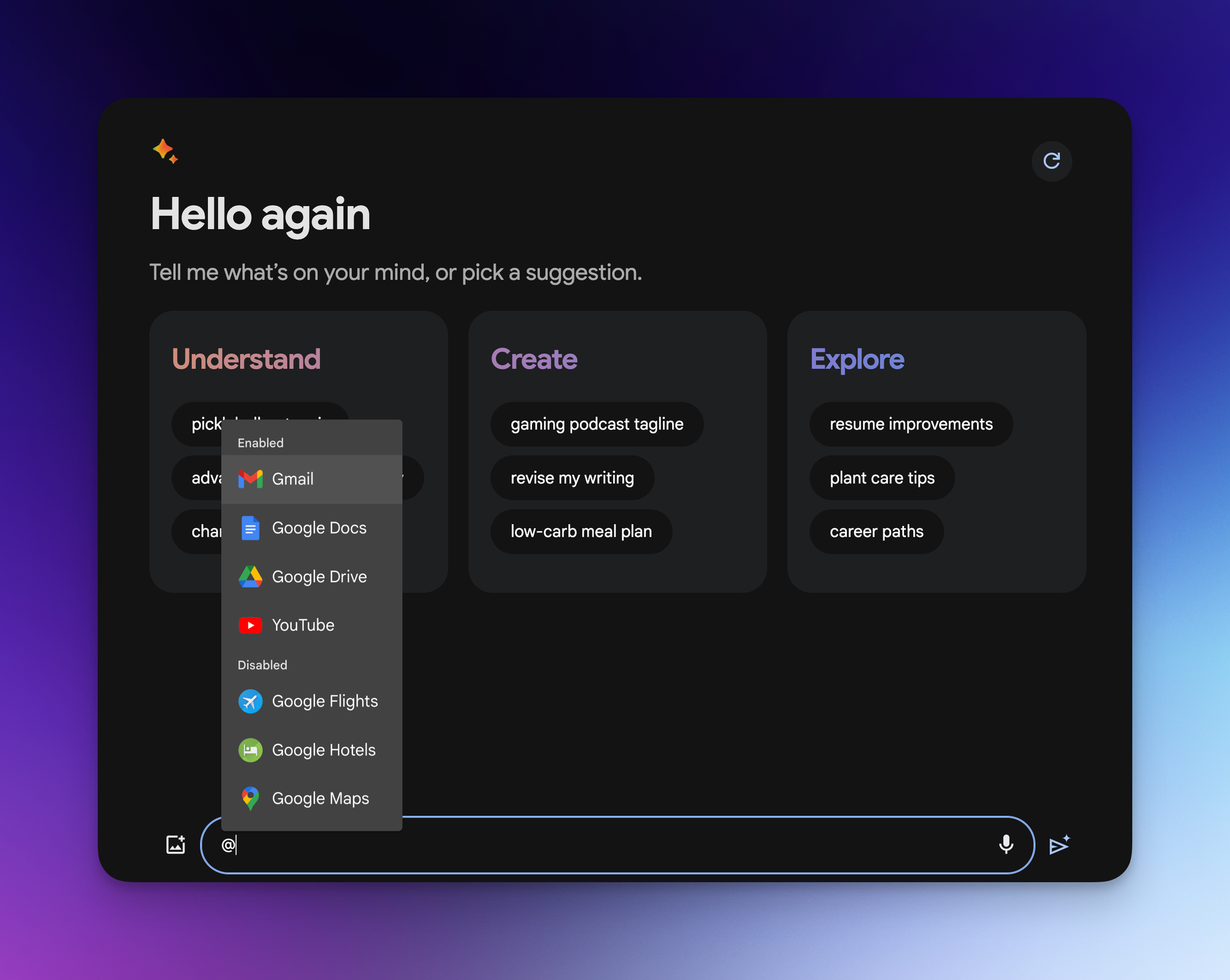
Task: Click the gaming podcast tagline suggestion
Action: (597, 424)
